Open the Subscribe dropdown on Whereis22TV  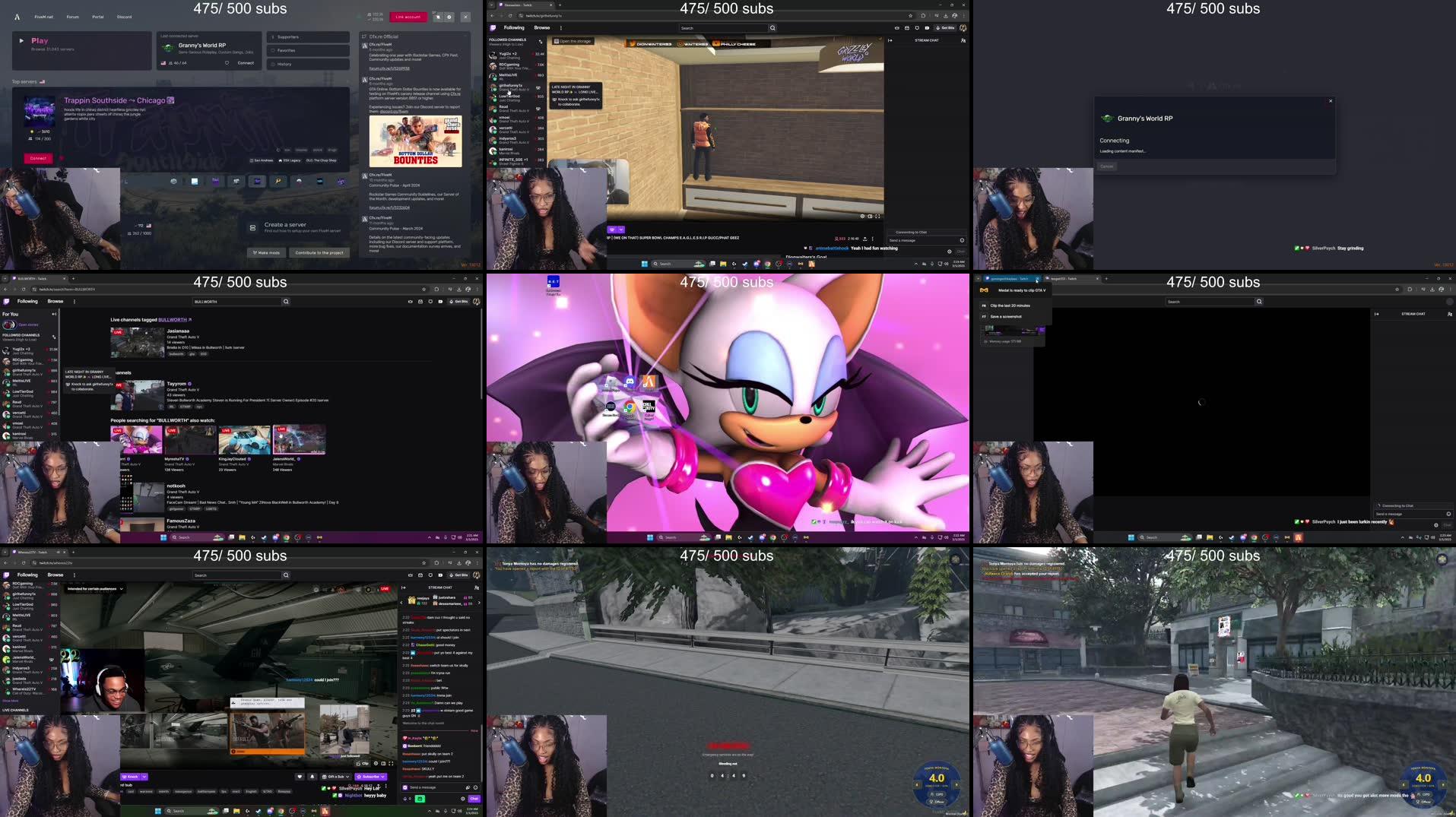tap(370, 777)
